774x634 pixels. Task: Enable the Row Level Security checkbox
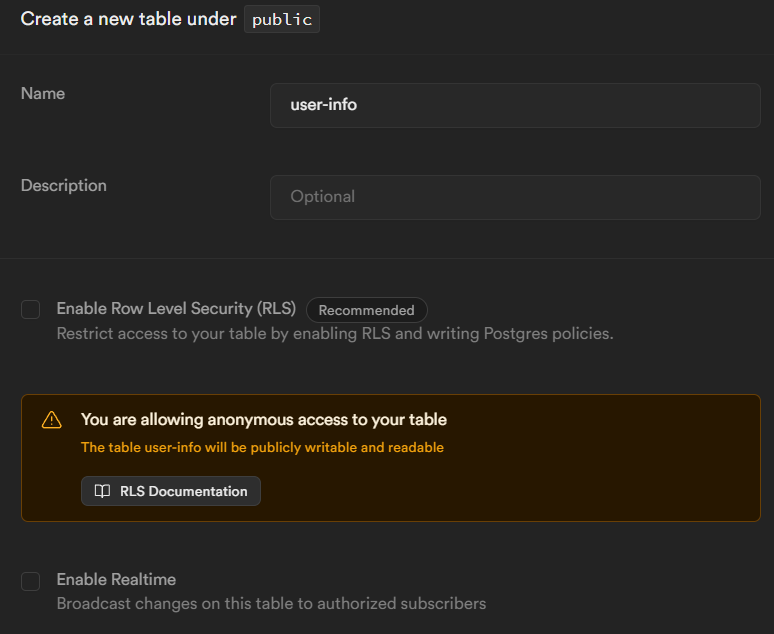[31, 310]
